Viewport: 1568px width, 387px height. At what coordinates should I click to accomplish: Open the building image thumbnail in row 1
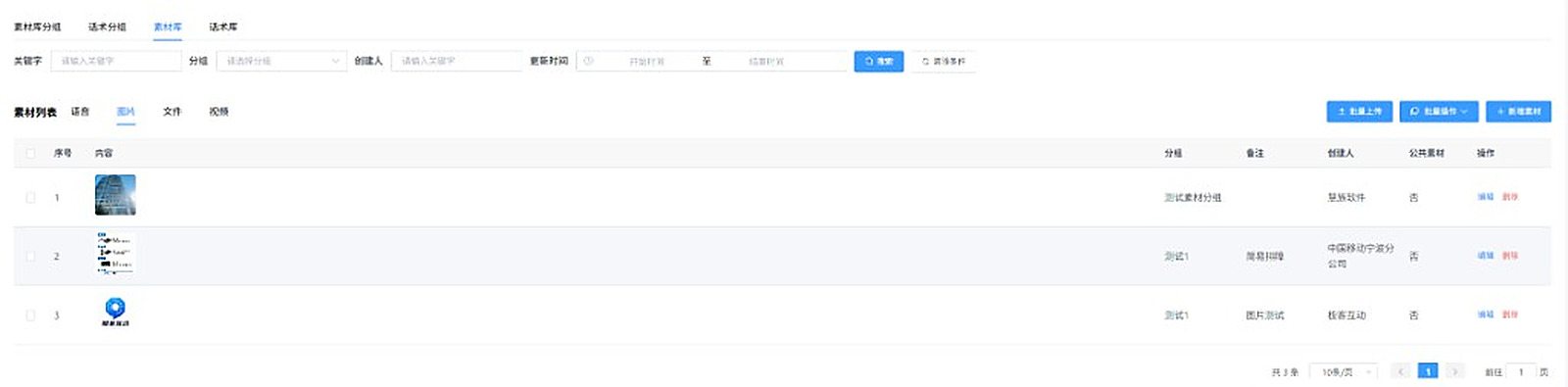(x=116, y=195)
